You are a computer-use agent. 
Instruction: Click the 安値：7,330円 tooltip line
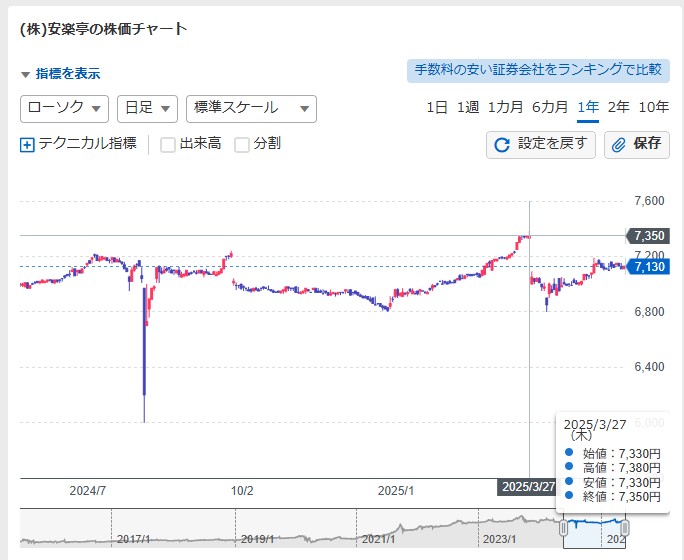tap(613, 482)
